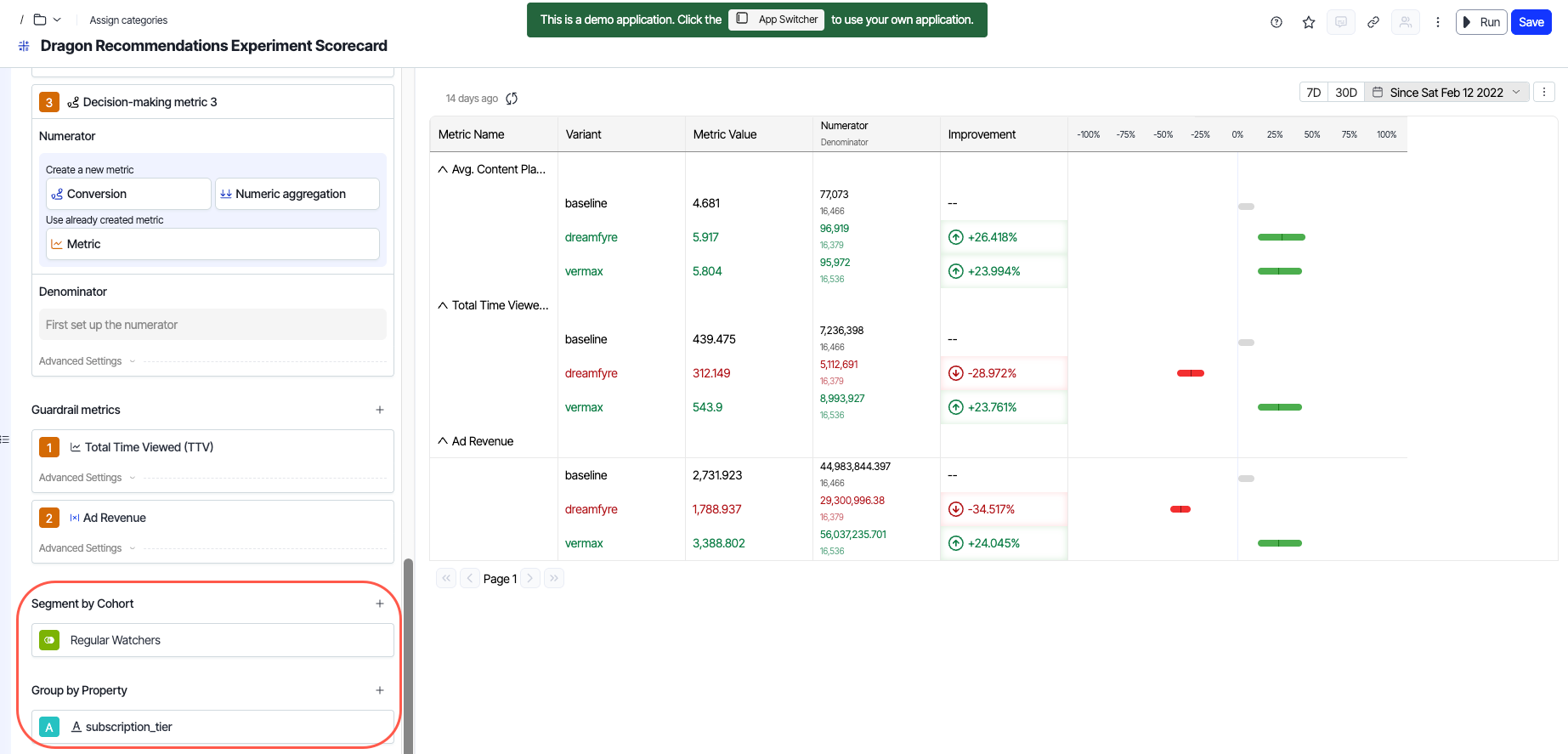Click the copy link icon

click(1373, 22)
